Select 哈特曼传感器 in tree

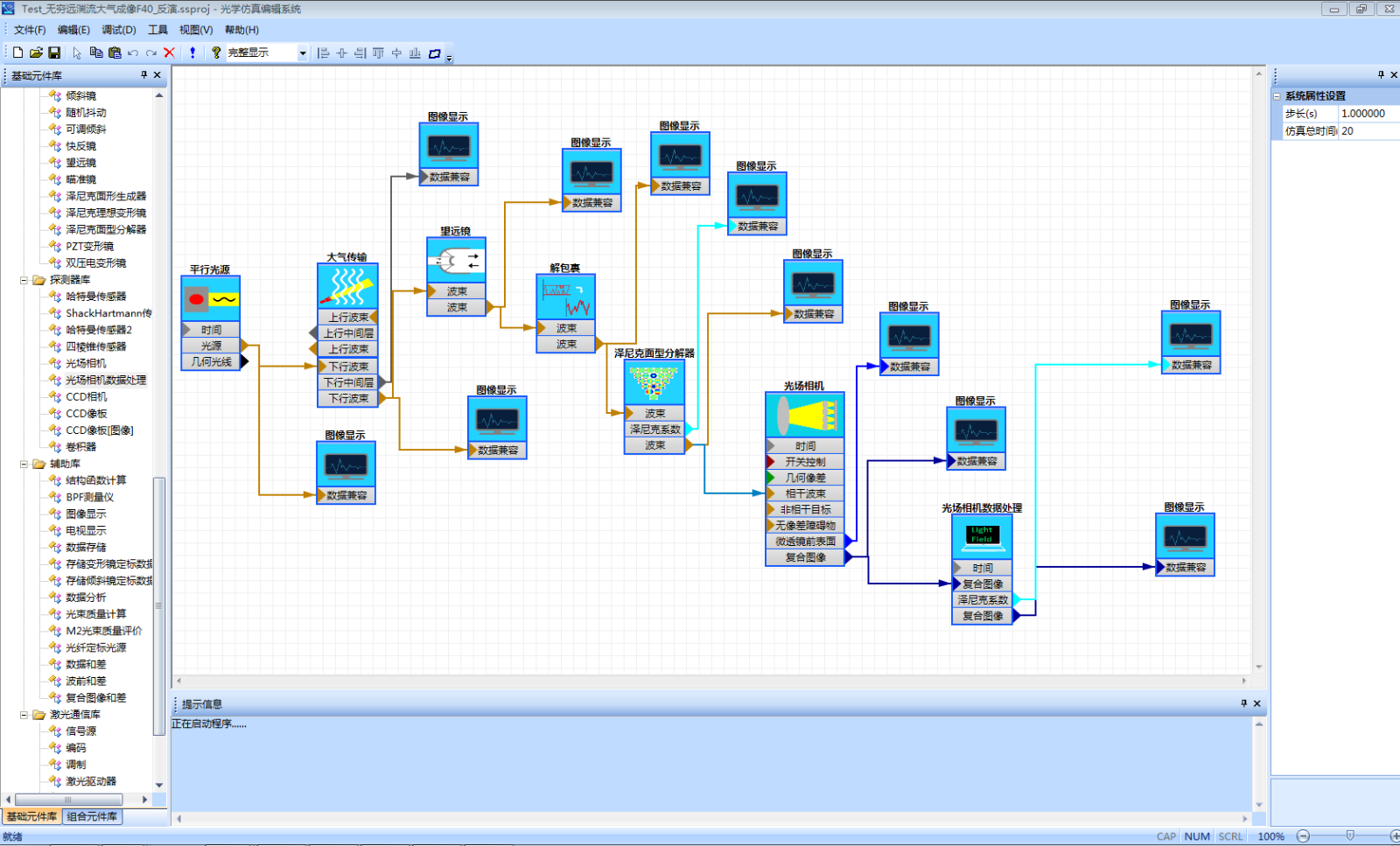95,297
